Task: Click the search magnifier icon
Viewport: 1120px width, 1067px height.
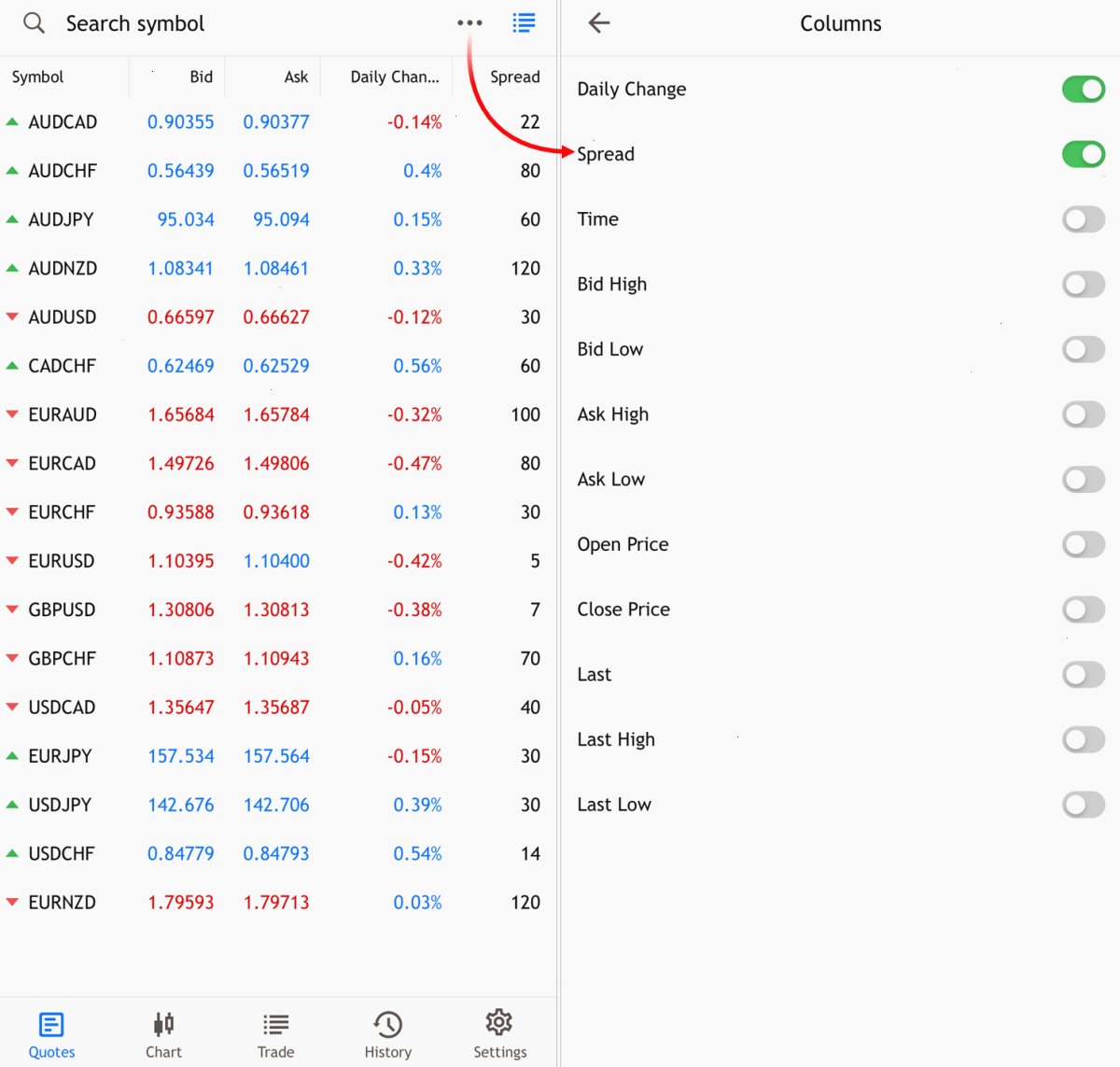Action: (x=34, y=23)
